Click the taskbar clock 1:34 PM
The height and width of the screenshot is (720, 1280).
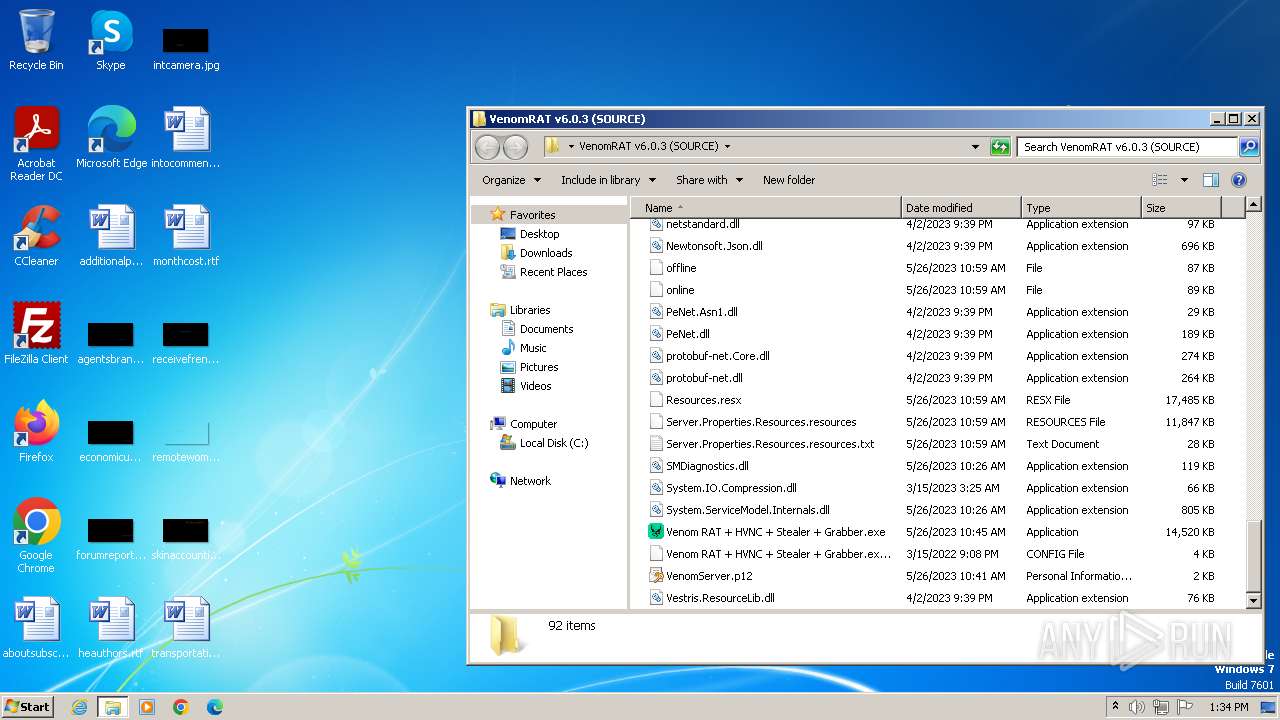(1228, 707)
